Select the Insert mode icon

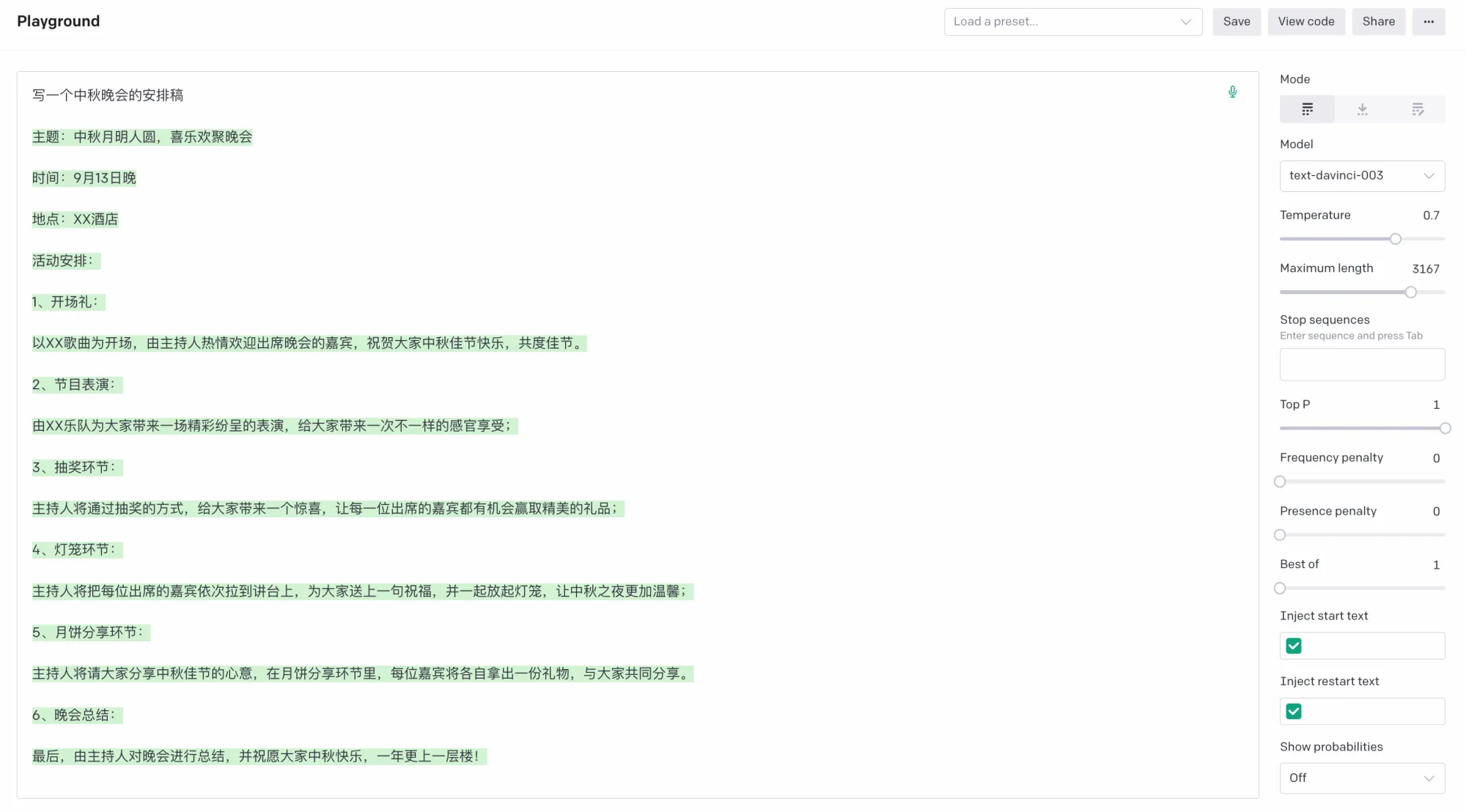[x=1362, y=109]
